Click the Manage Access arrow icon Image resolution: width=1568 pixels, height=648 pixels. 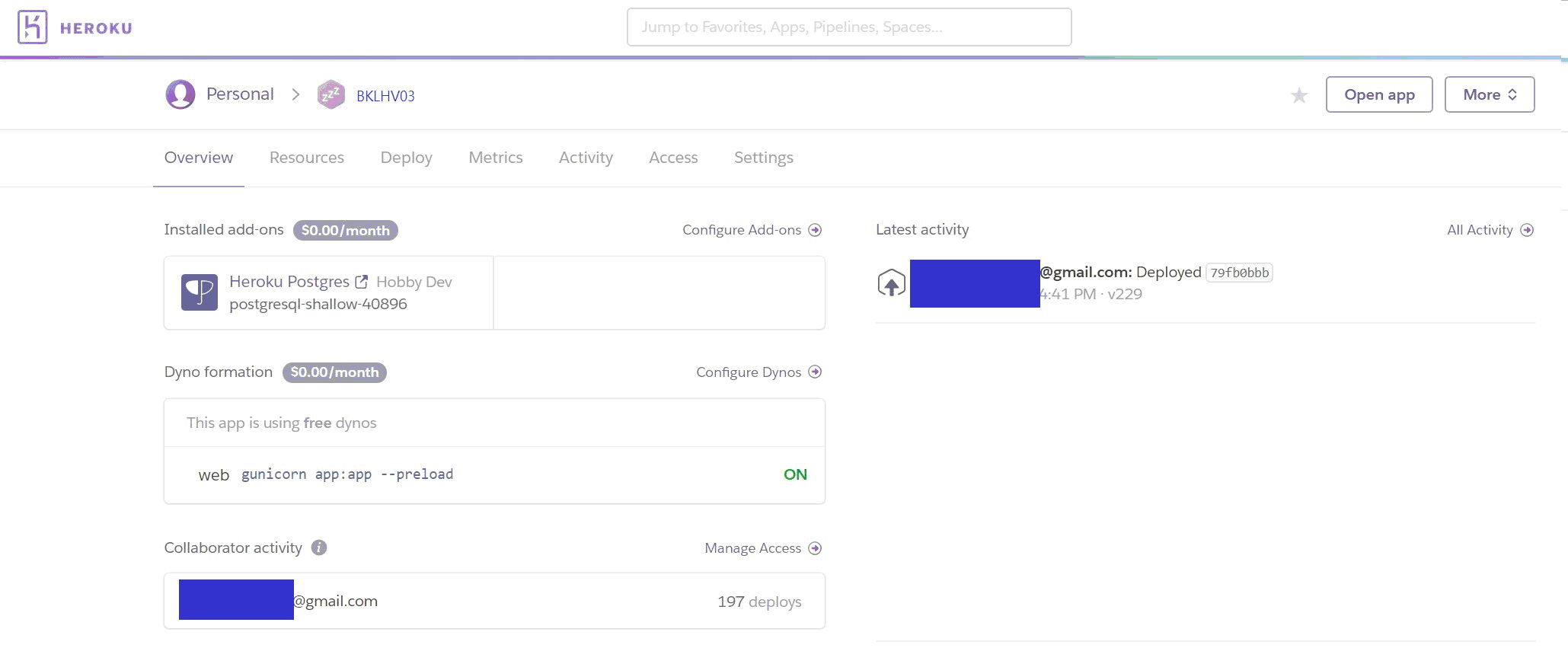click(x=815, y=548)
